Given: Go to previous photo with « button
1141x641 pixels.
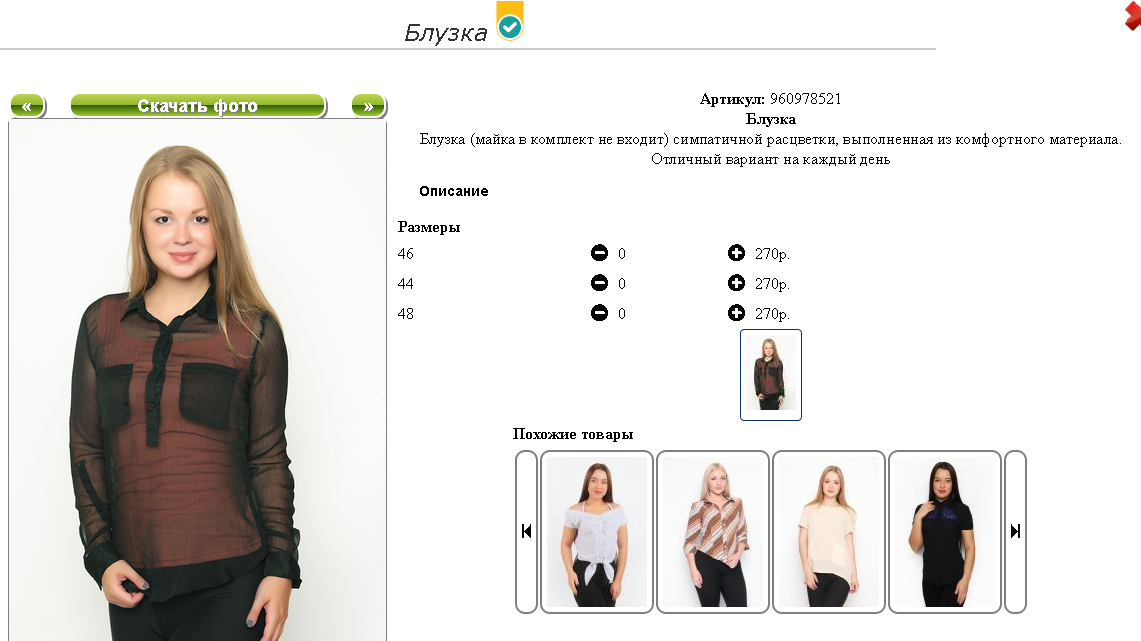Looking at the screenshot, I should coord(28,106).
